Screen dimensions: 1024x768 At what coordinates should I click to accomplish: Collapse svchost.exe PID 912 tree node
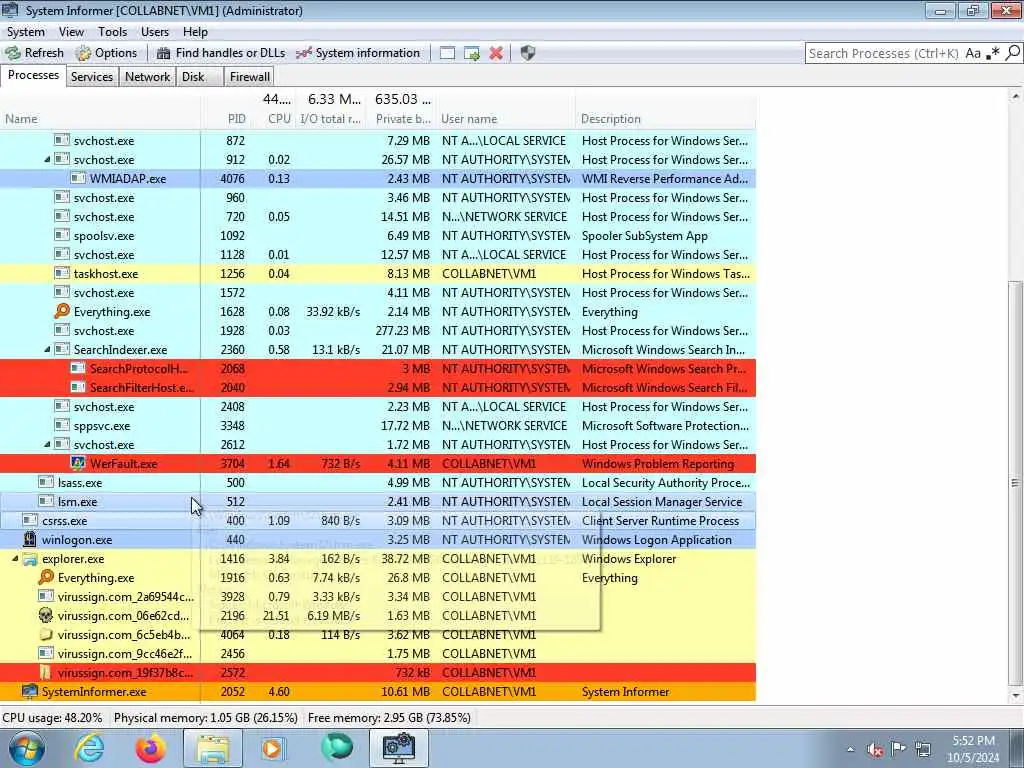click(47, 159)
